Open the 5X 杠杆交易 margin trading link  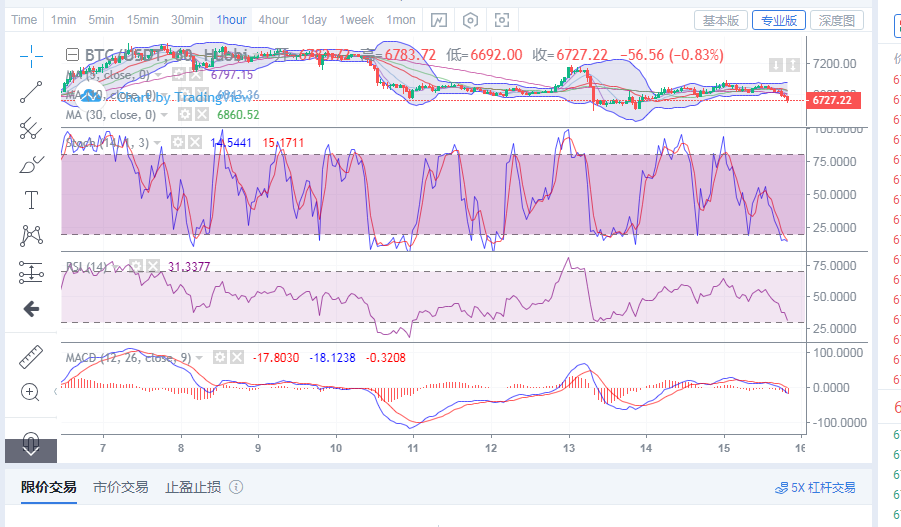pos(815,488)
